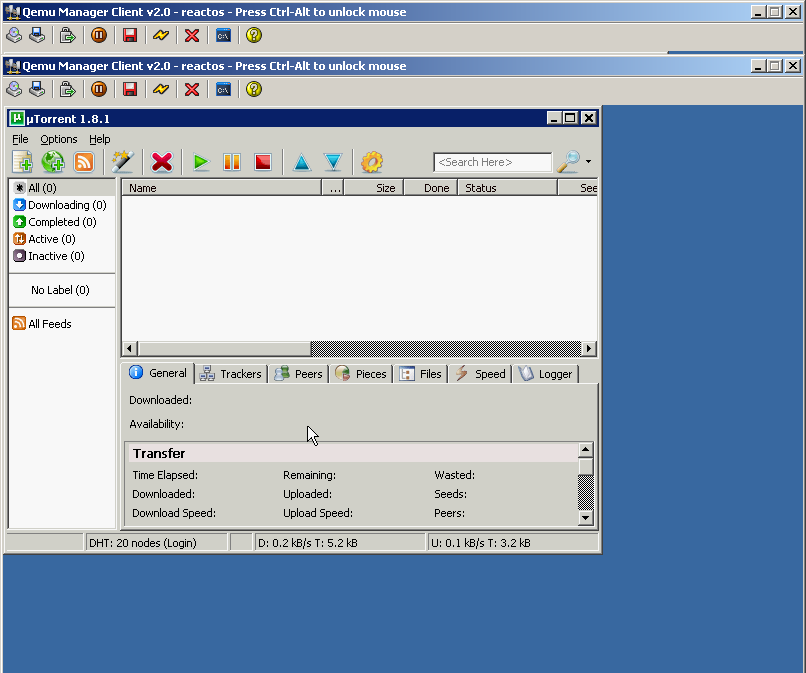
Task: Switch to the Logger tab
Action: pyautogui.click(x=545, y=374)
